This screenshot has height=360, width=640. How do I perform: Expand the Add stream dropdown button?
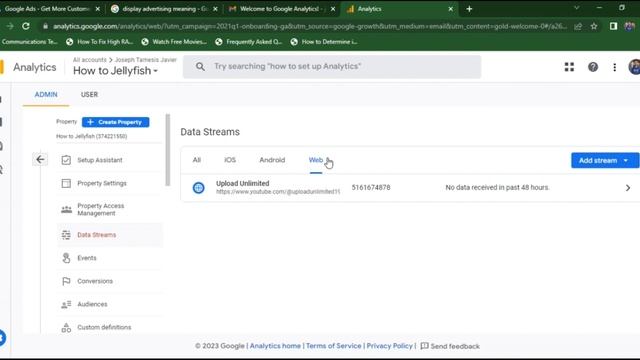tap(605, 160)
